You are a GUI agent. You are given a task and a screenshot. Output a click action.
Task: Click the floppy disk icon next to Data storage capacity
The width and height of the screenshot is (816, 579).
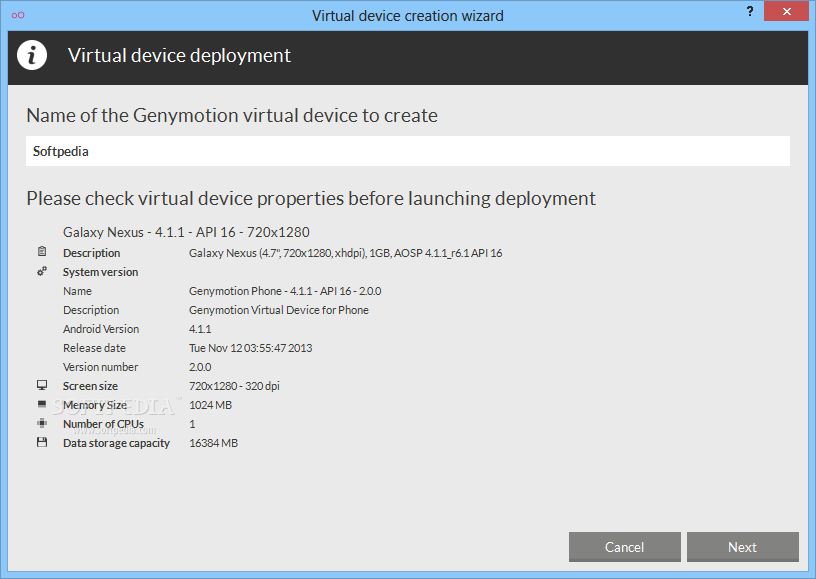click(42, 442)
